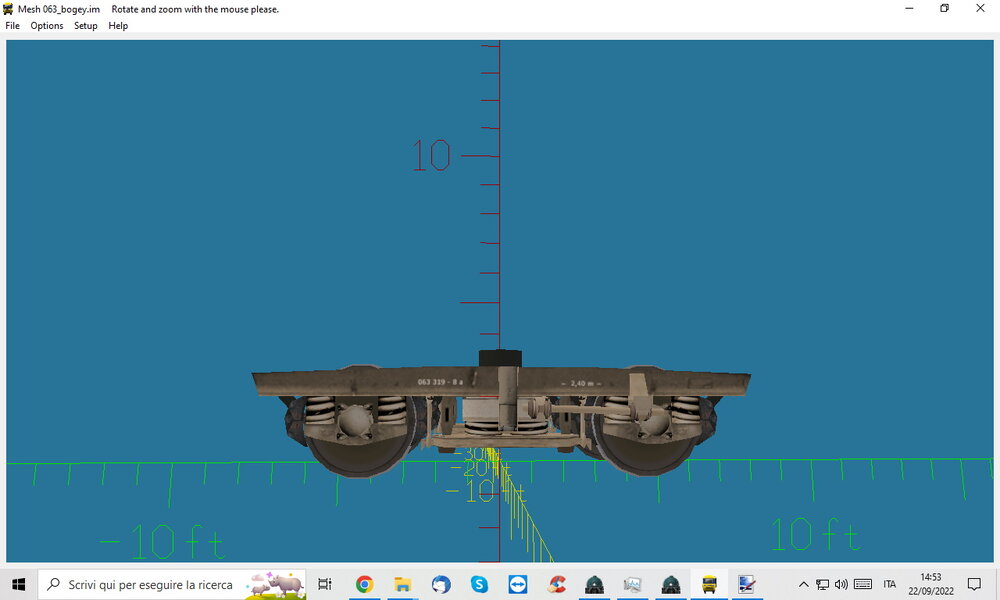
Task: Open the dome icon beside CCleaner
Action: point(594,584)
